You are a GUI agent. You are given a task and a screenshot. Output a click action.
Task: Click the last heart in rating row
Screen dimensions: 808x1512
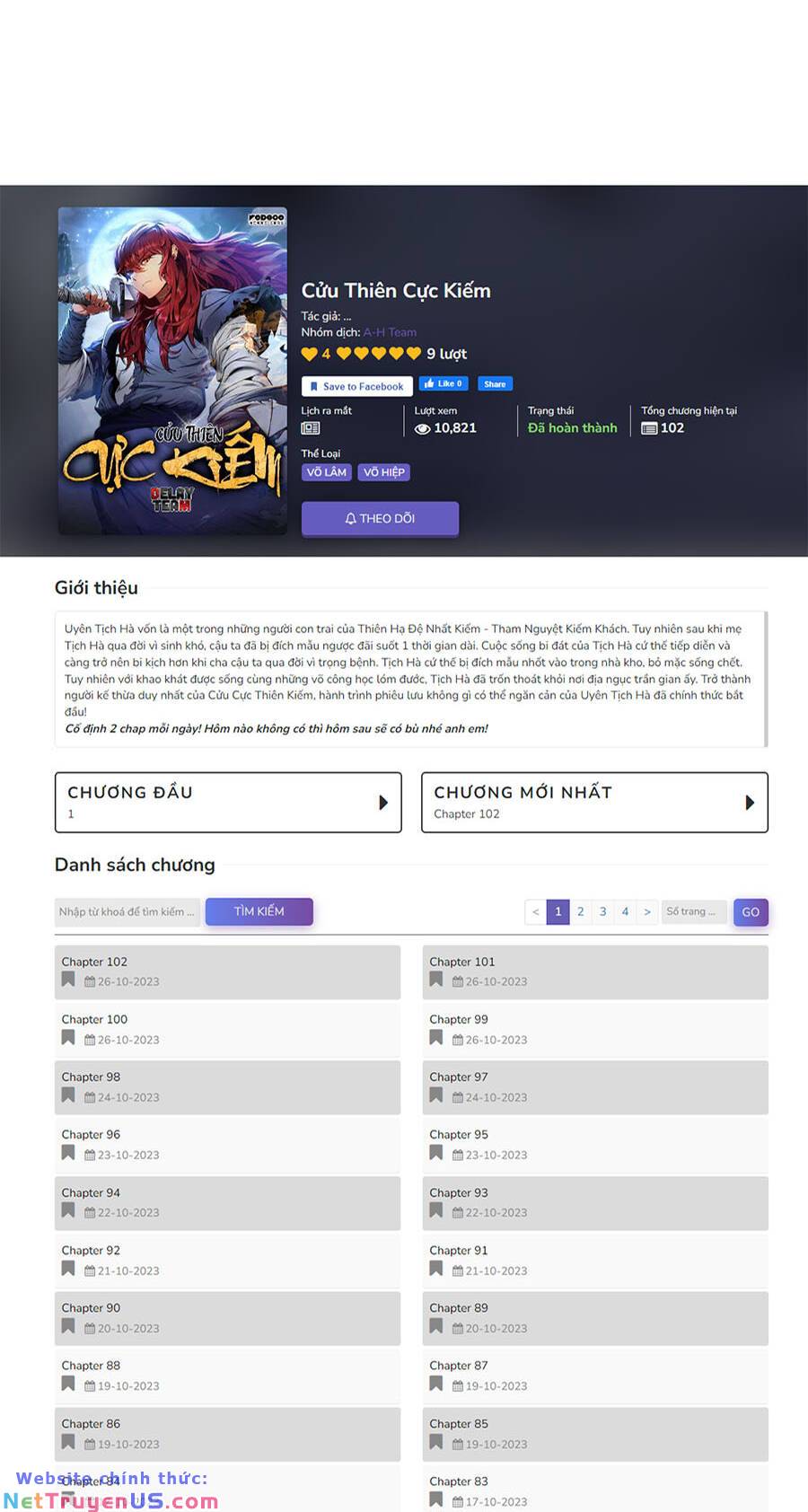[413, 354]
